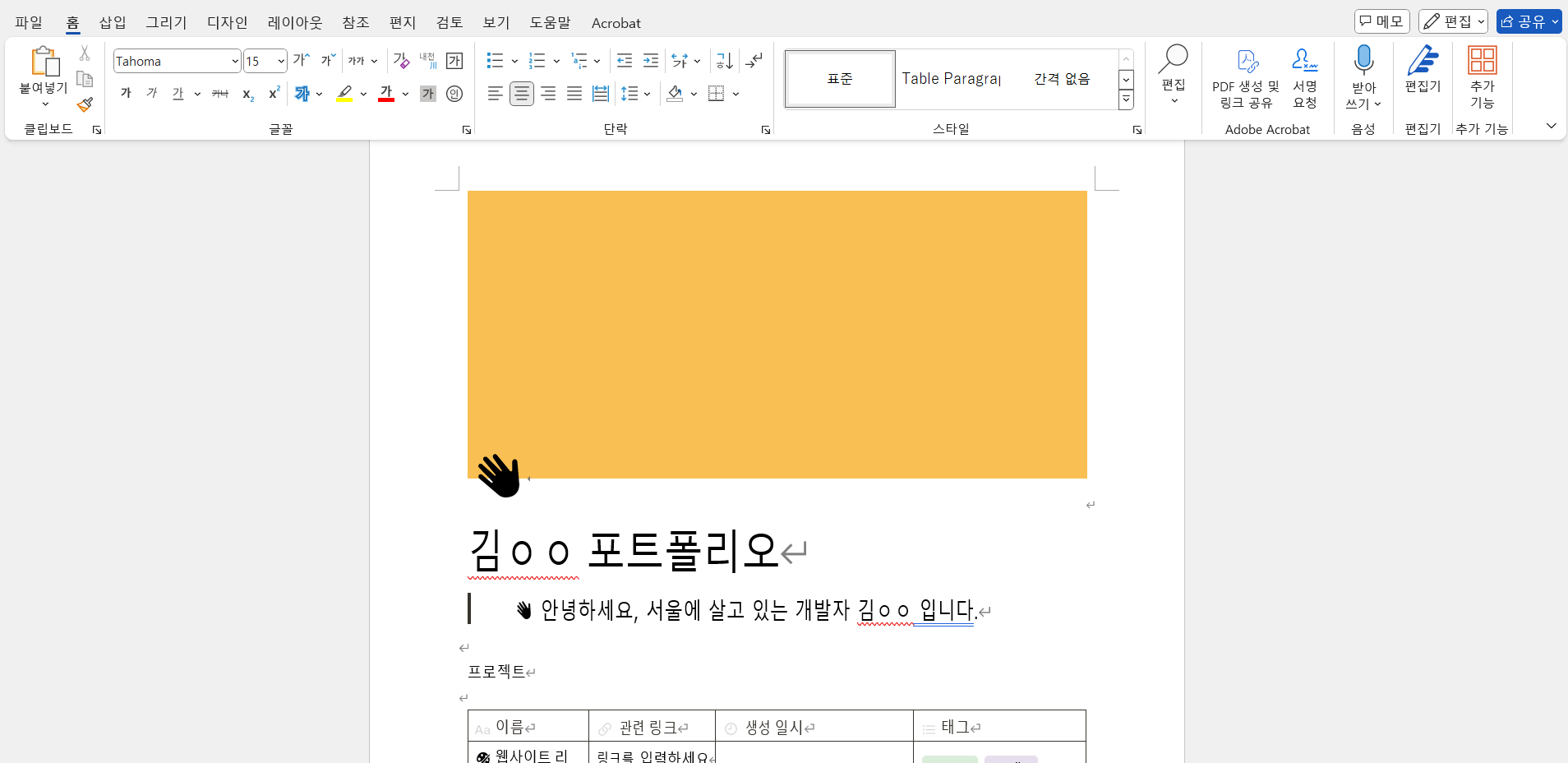This screenshot has width=1568, height=763.
Task: Increase indent of paragraph
Action: click(x=651, y=60)
